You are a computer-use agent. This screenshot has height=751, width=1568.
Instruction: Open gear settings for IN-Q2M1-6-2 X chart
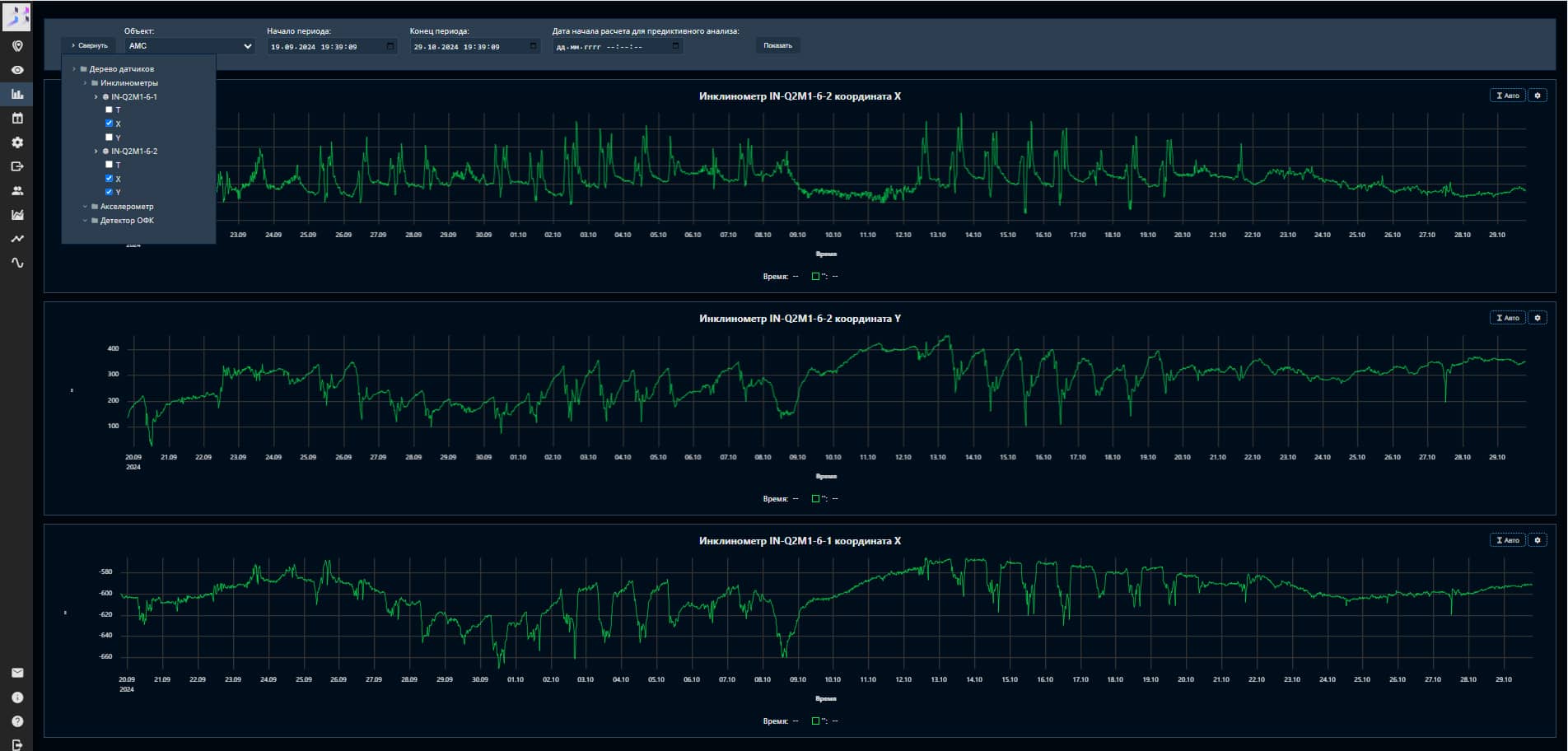click(1537, 96)
